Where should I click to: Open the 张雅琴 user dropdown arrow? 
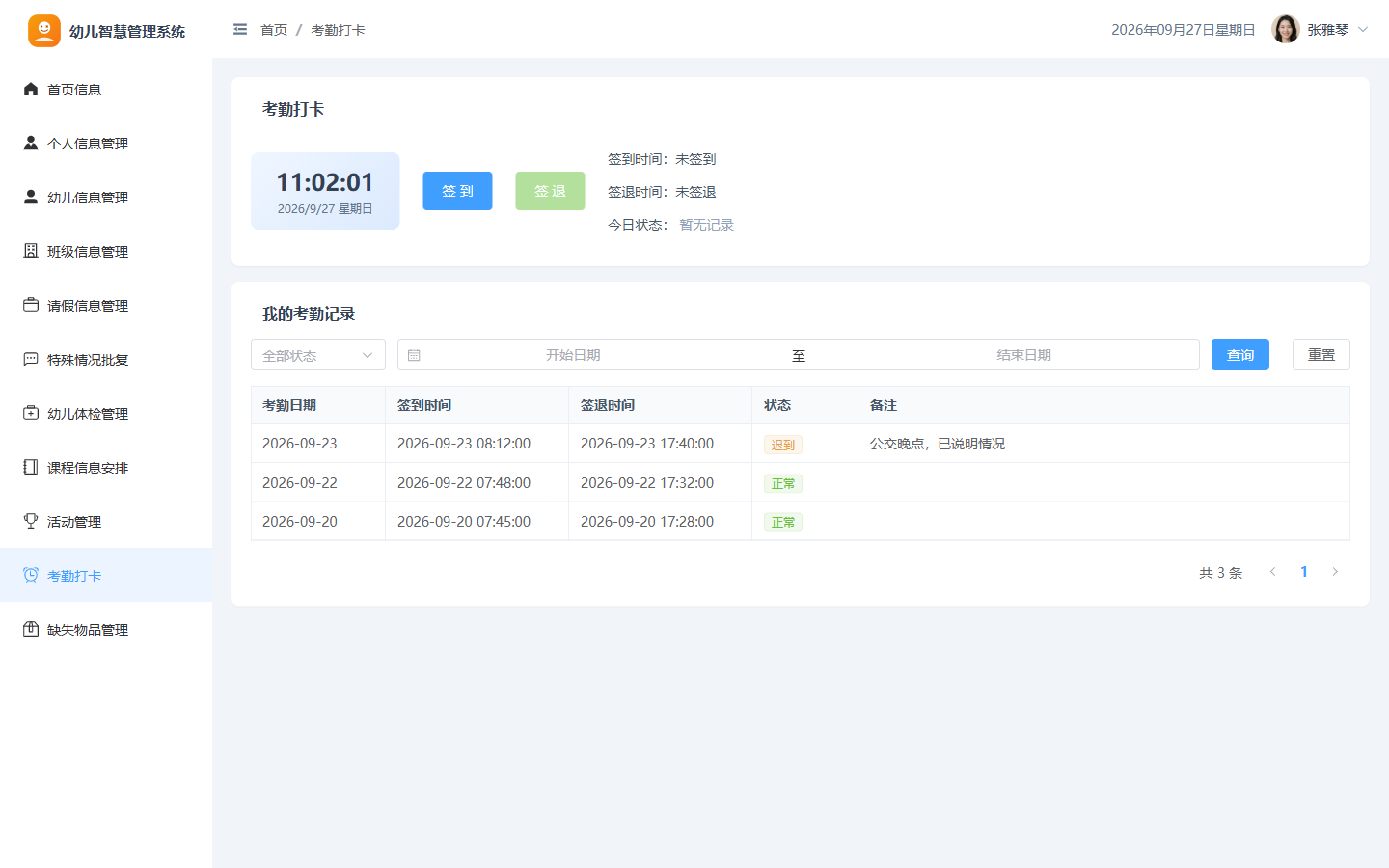[1363, 30]
